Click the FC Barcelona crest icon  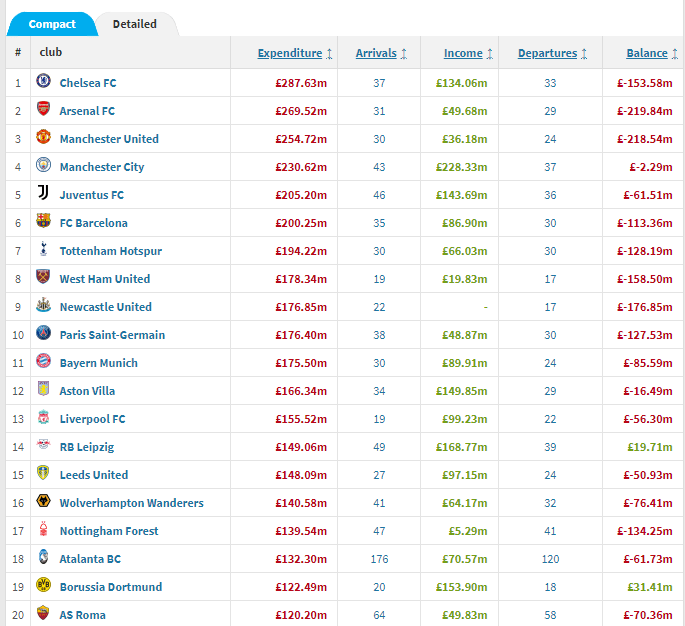click(x=43, y=221)
